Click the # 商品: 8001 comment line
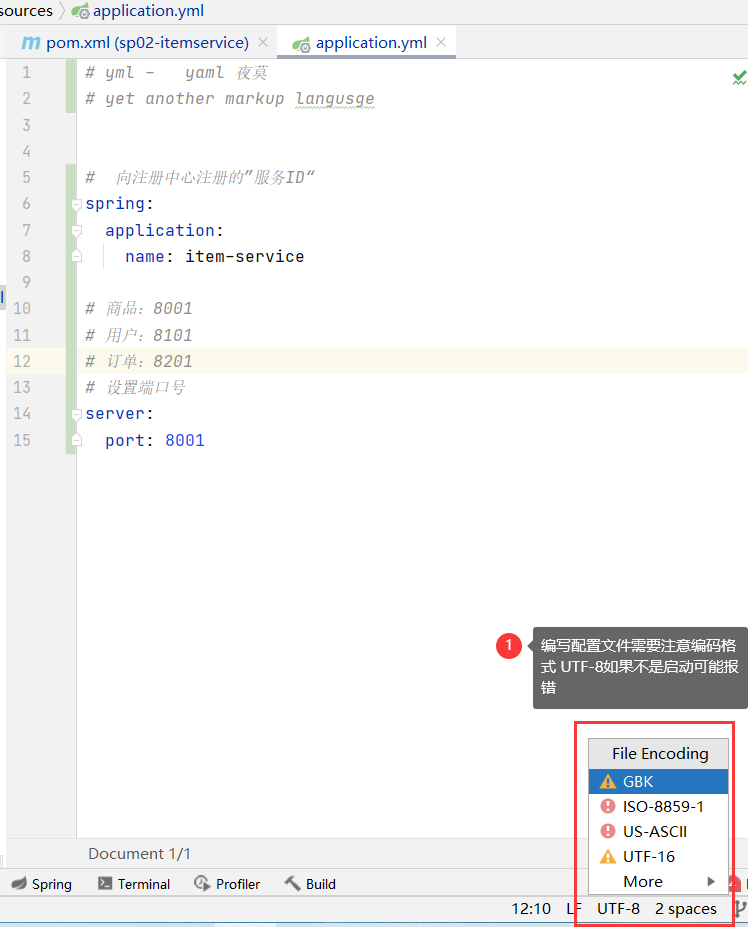This screenshot has width=748, height=927. [139, 309]
